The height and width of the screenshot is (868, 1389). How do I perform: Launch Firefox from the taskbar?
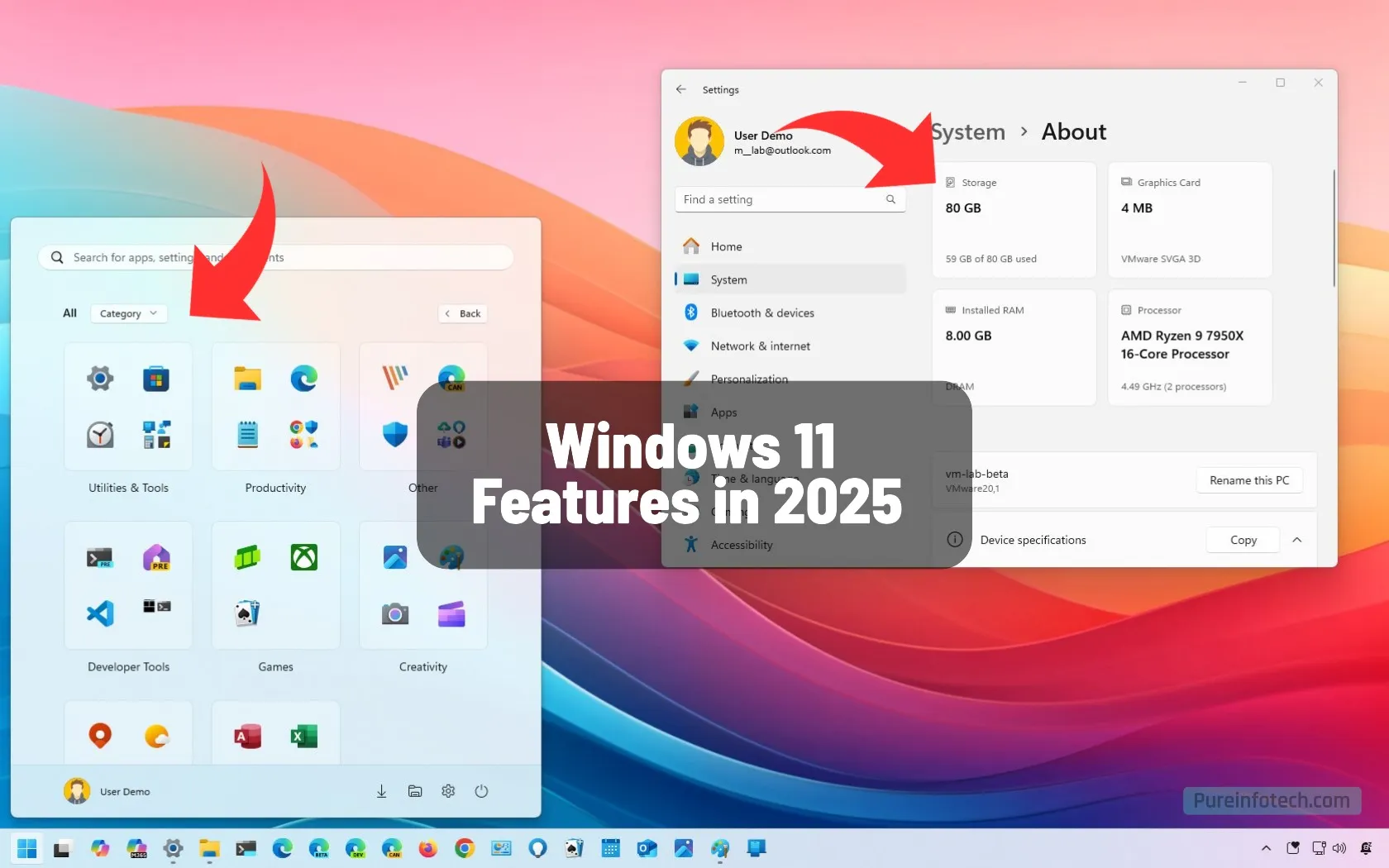pyautogui.click(x=427, y=848)
